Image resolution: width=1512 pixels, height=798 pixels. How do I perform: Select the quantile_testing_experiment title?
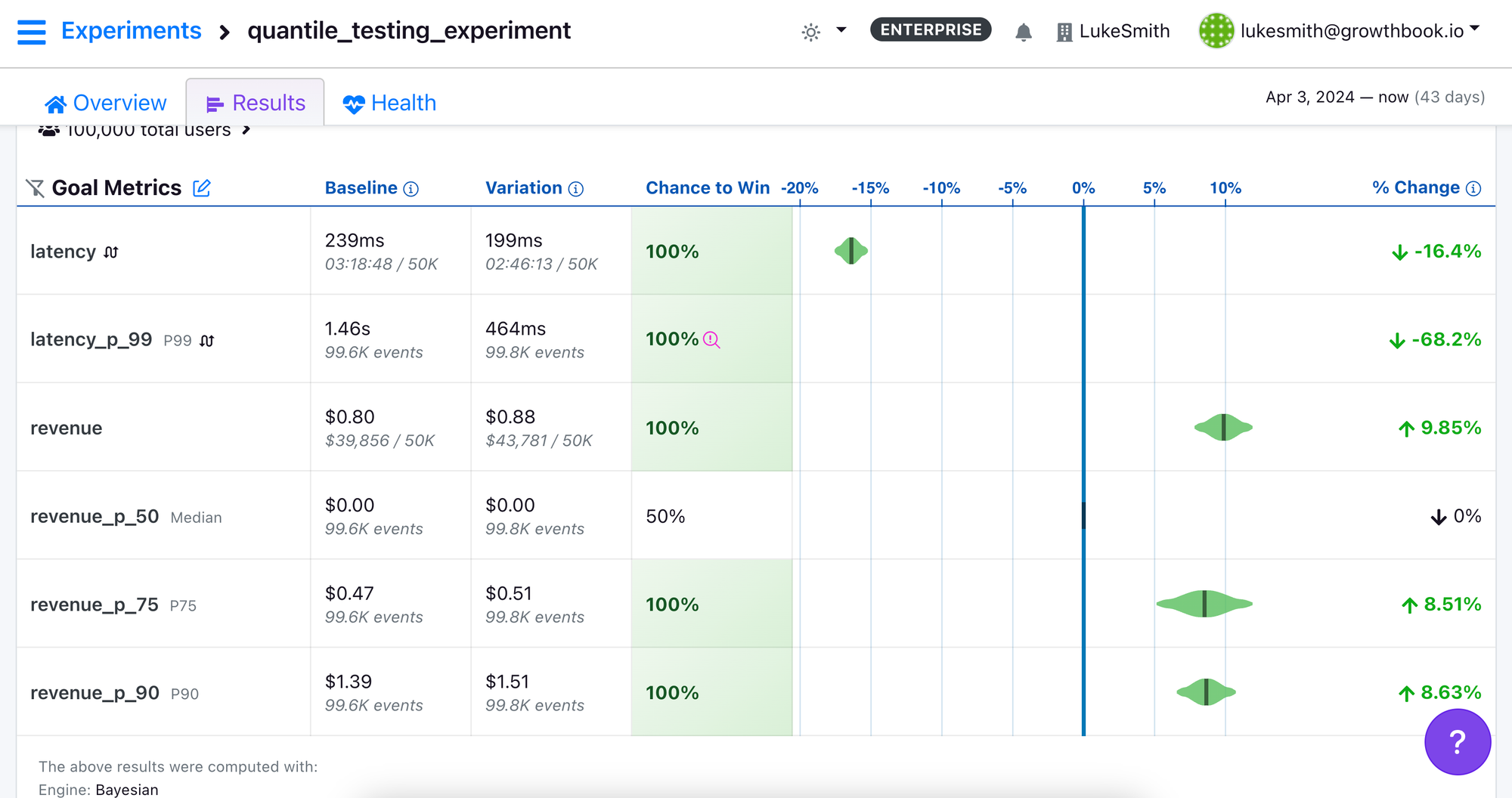[x=409, y=31]
